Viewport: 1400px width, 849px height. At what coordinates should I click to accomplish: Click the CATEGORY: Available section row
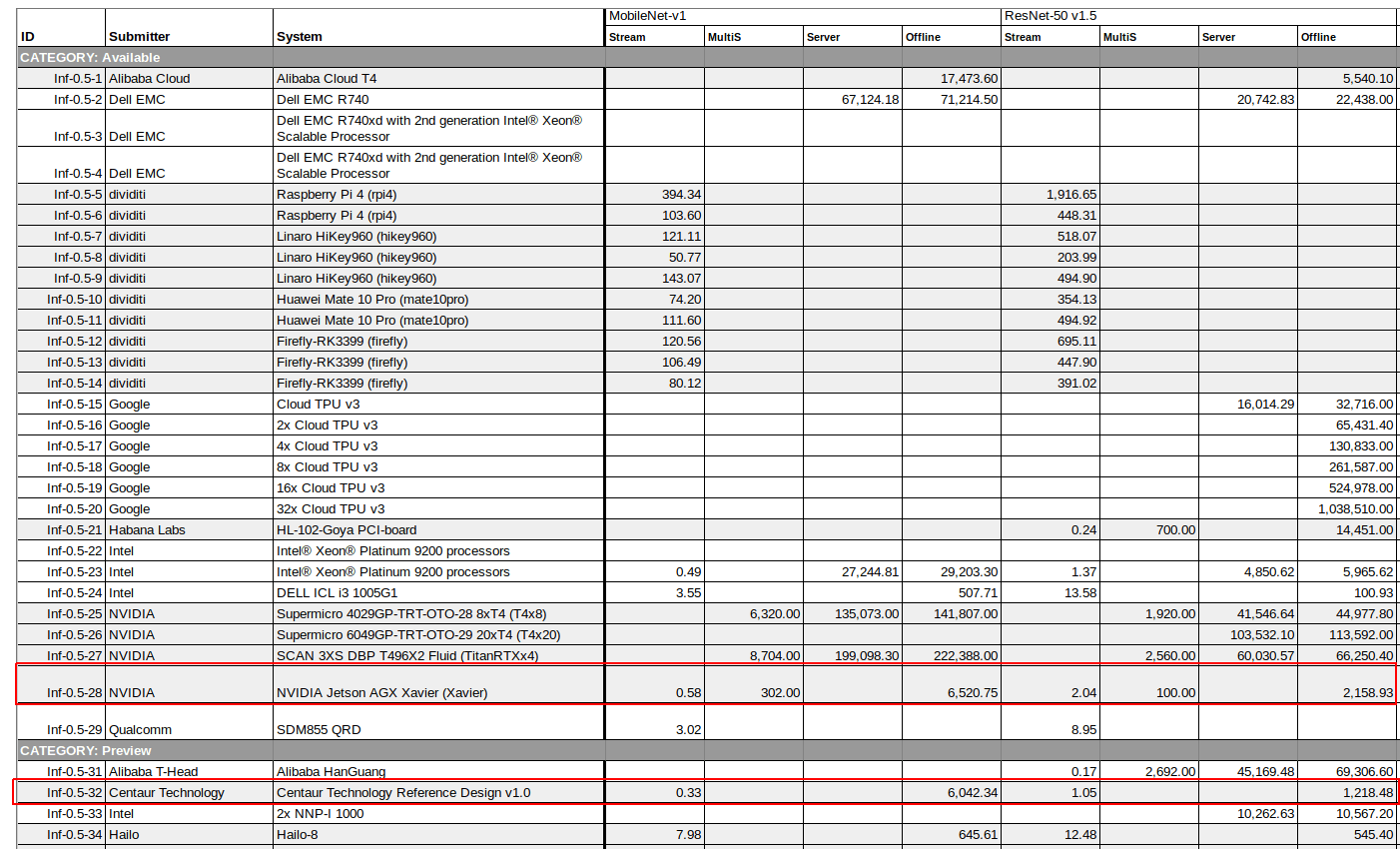coord(708,58)
